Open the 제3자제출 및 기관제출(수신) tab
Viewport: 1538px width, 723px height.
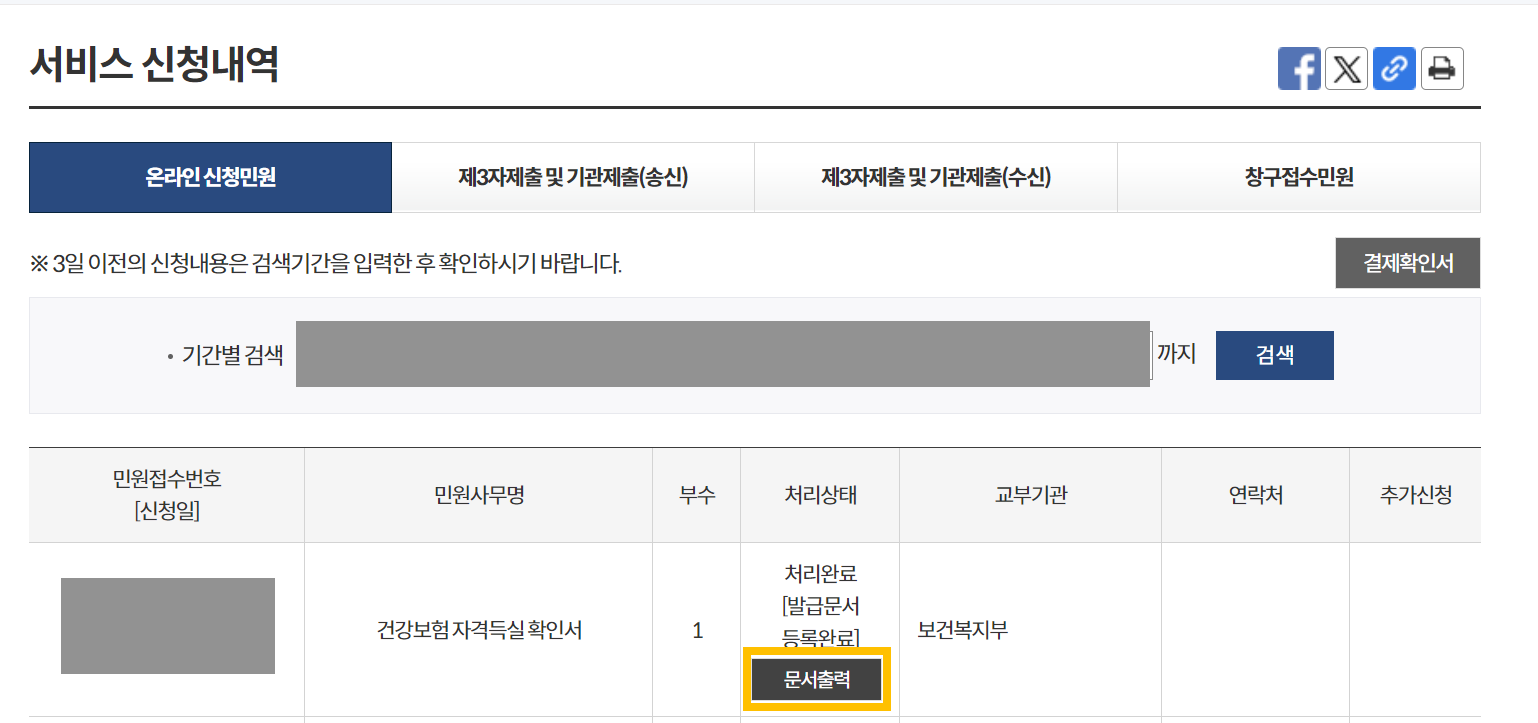(936, 177)
